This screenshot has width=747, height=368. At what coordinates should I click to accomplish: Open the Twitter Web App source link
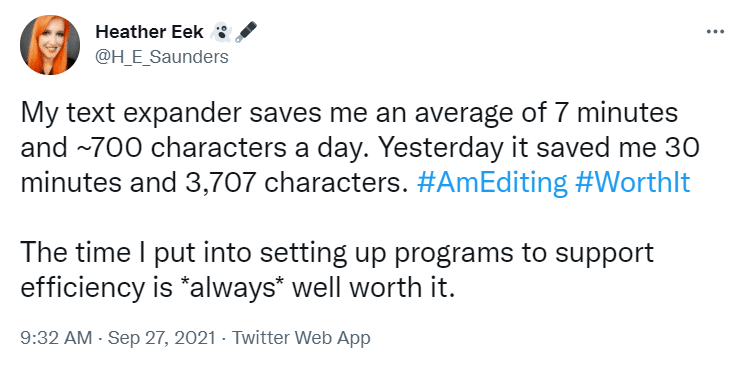pyautogui.click(x=301, y=338)
